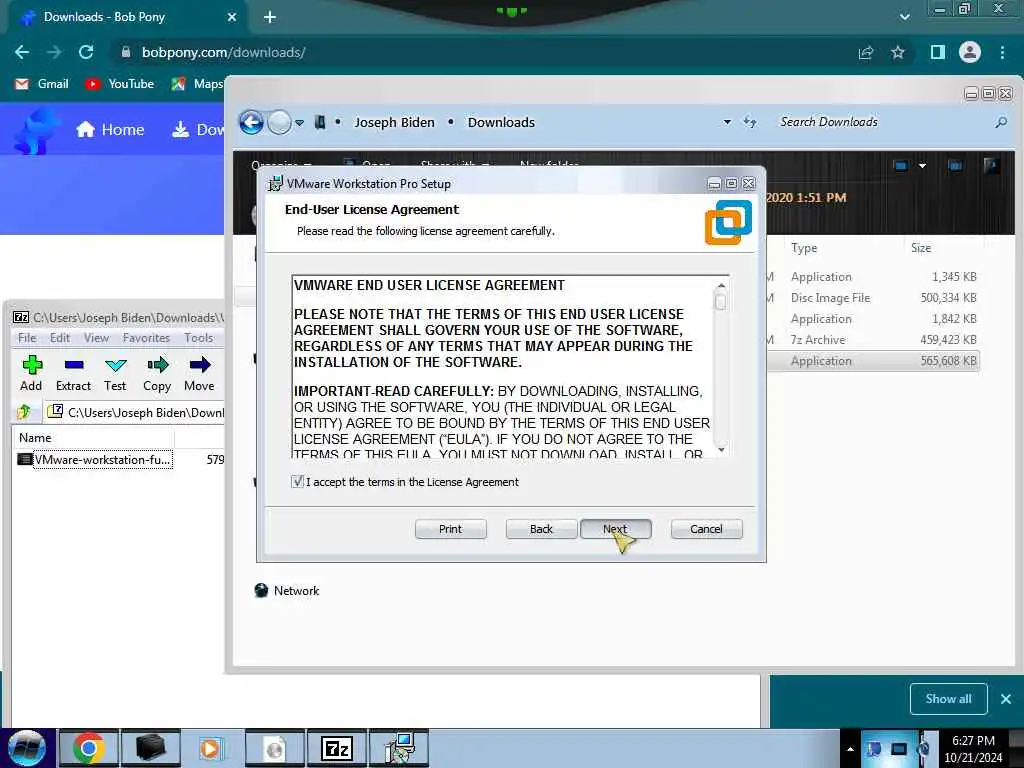Select the Application row sized 1,842 KB
This screenshot has height=768, width=1024.
click(873, 319)
